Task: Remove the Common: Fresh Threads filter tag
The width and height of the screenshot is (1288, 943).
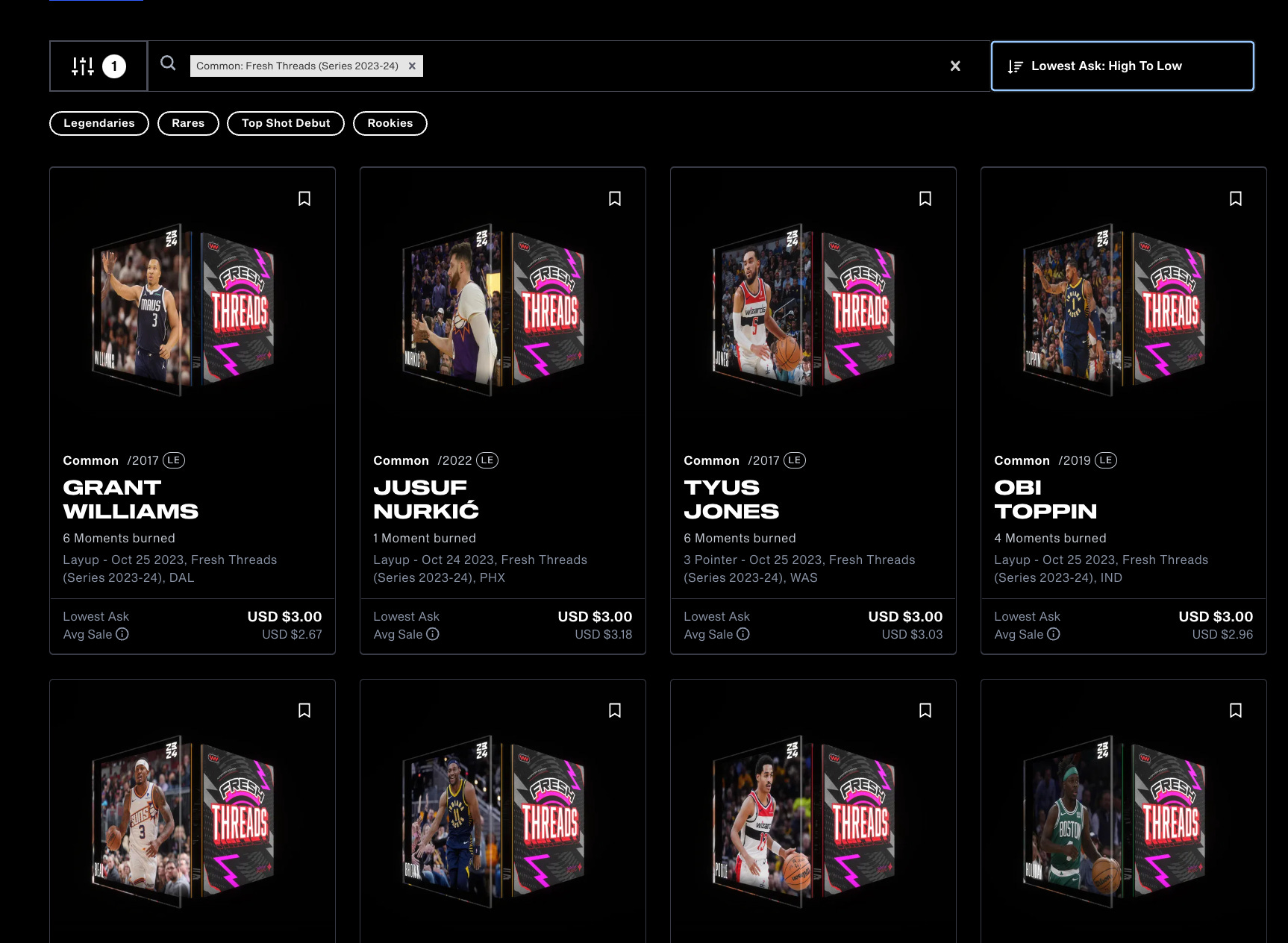Action: [412, 66]
